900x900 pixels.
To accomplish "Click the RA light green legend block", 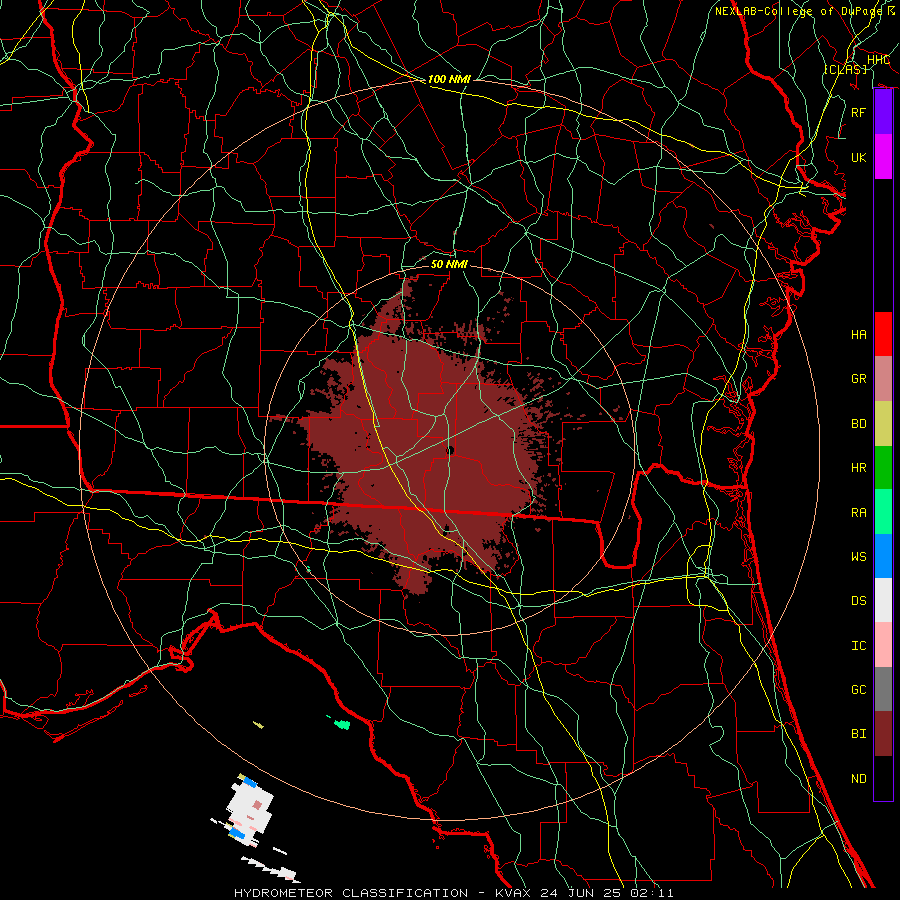I will pyautogui.click(x=883, y=512).
